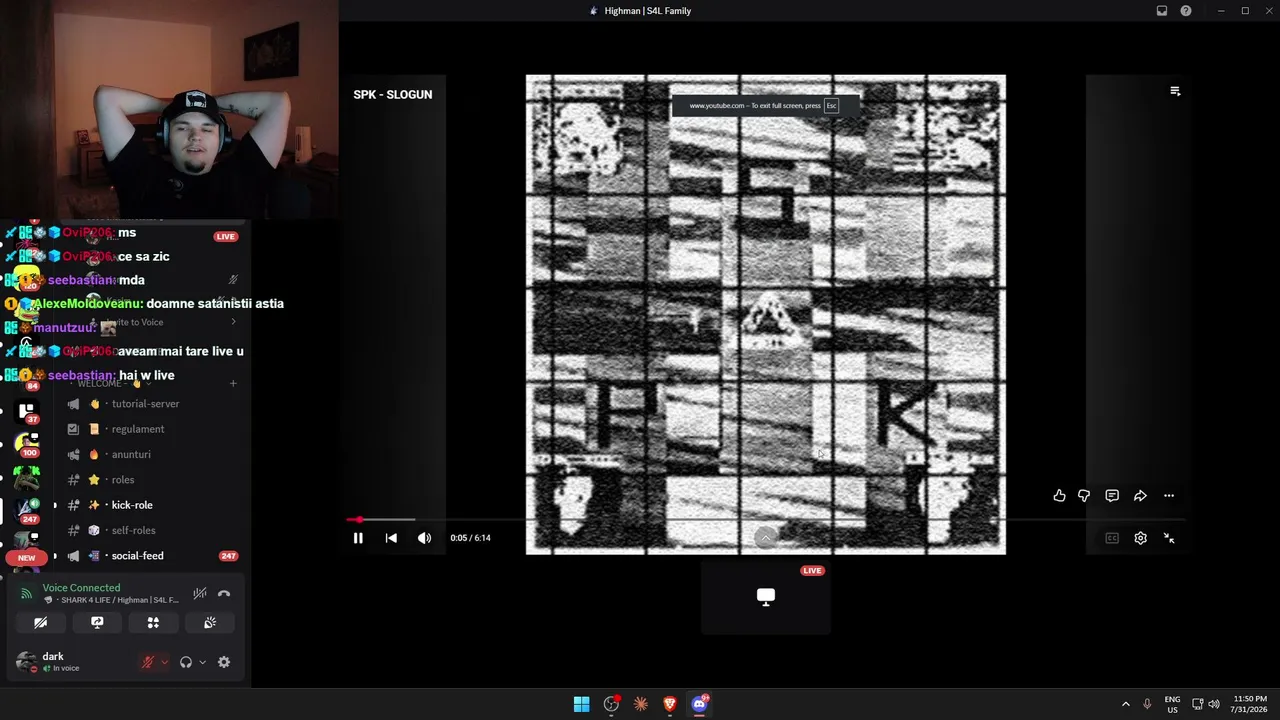Open the output device options arrow
Image resolution: width=1280 pixels, height=720 pixels.
coord(202,662)
